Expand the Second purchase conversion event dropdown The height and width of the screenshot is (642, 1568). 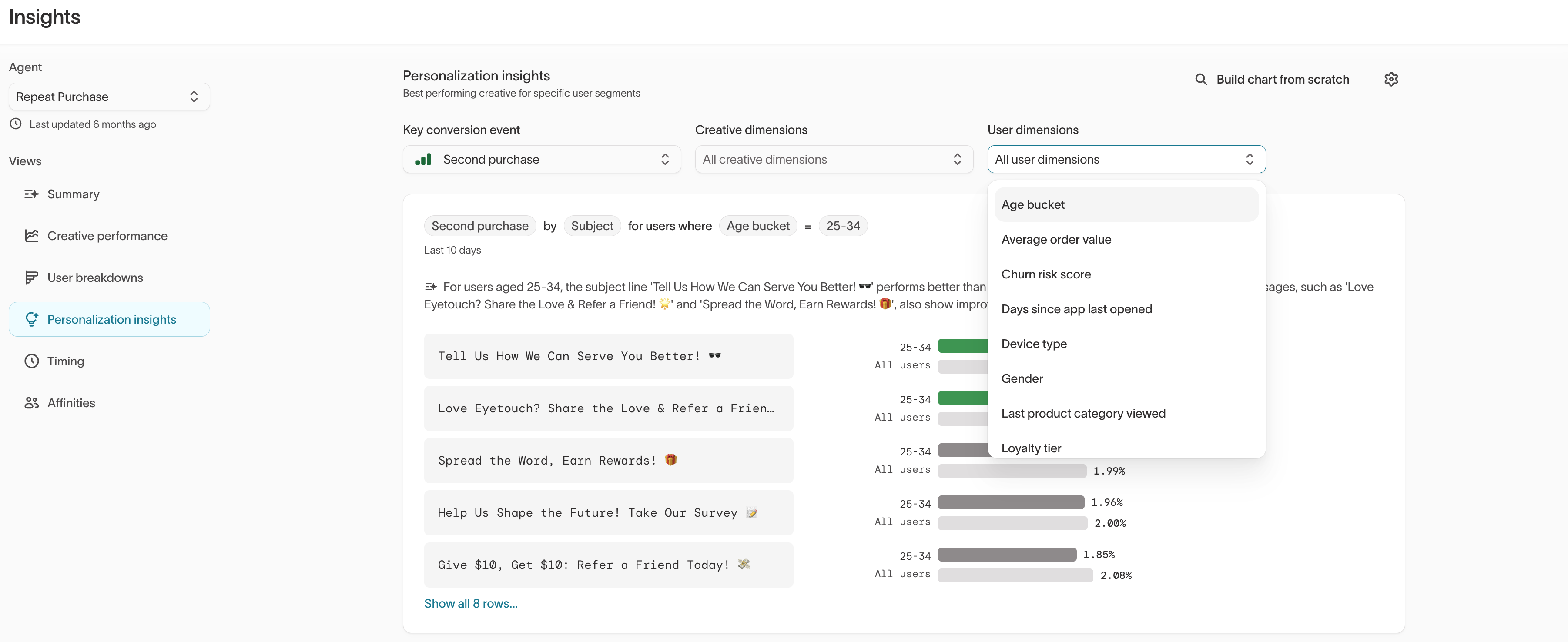(x=542, y=159)
